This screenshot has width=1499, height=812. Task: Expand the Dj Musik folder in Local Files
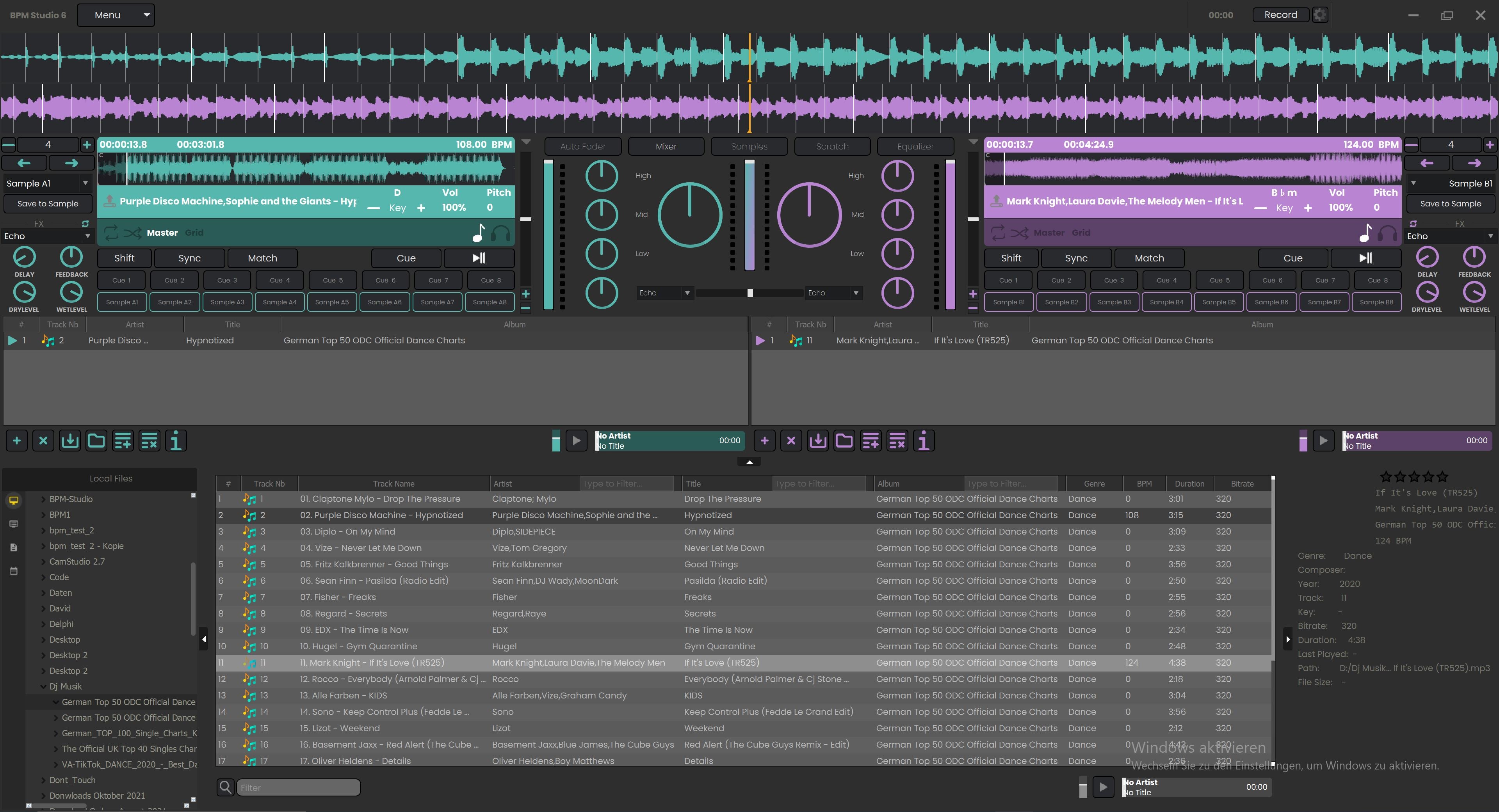tap(44, 686)
